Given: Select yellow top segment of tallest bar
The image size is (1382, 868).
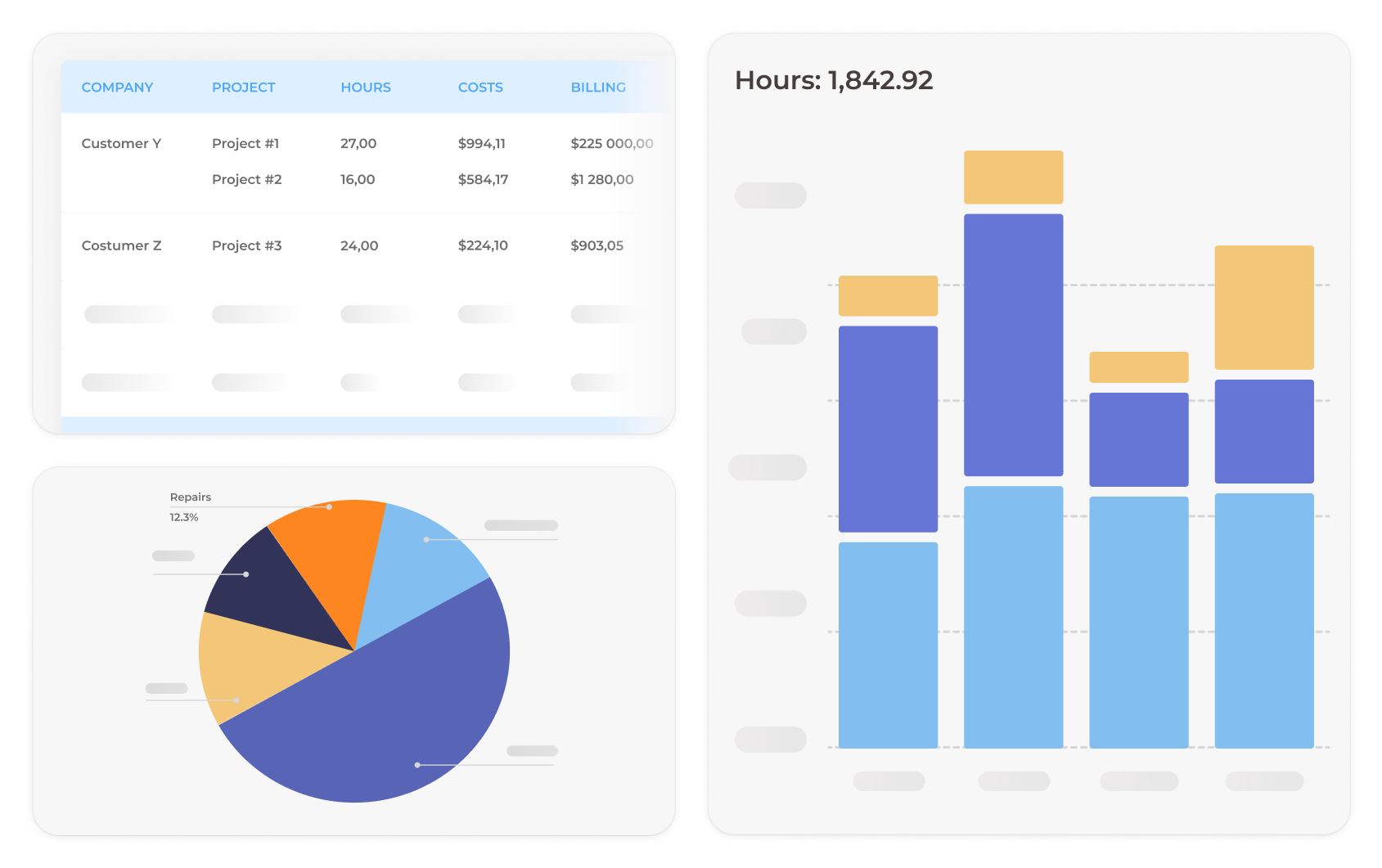Looking at the screenshot, I should click(x=1013, y=178).
